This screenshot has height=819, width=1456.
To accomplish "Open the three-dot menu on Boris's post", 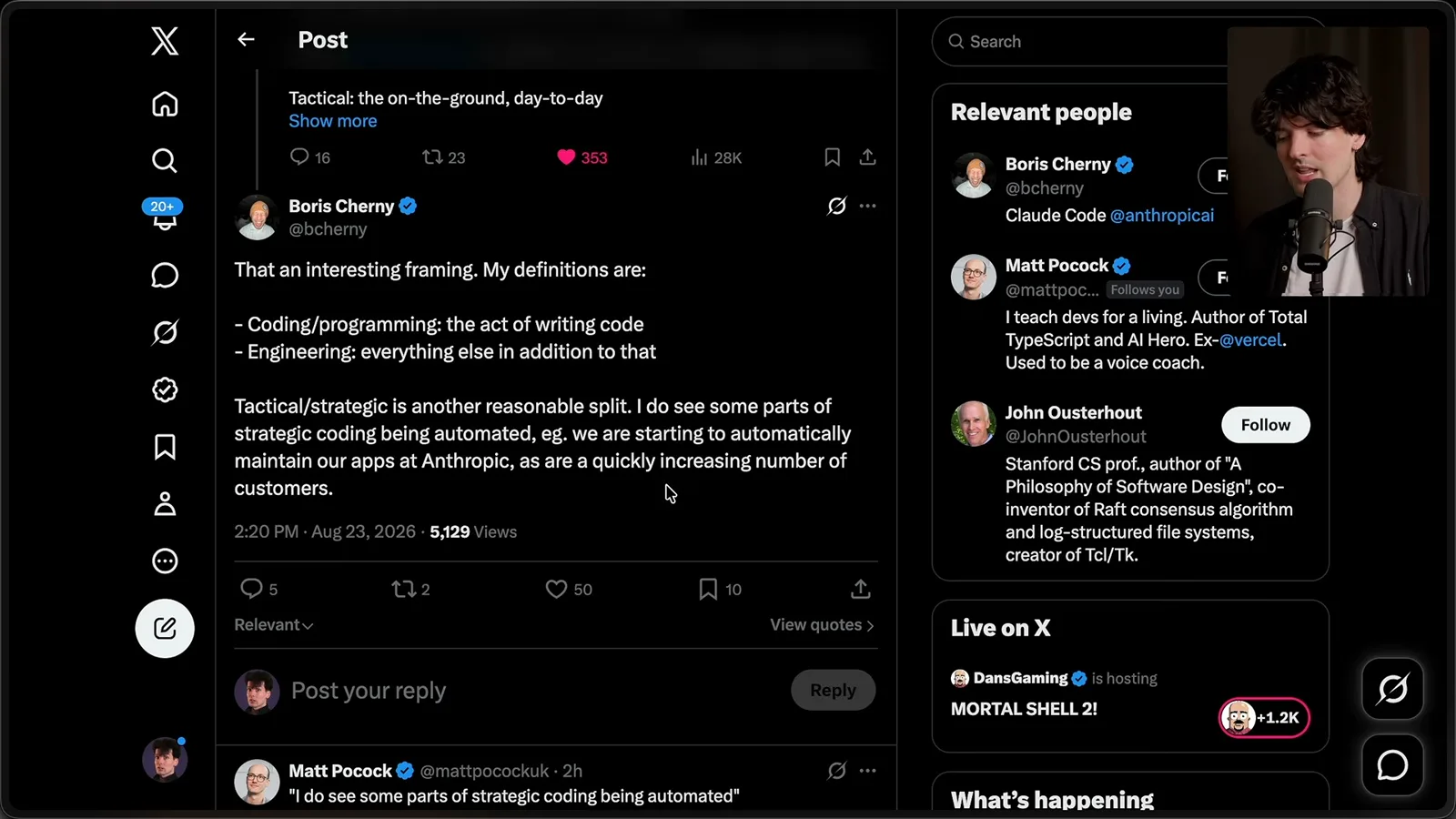I will [868, 206].
